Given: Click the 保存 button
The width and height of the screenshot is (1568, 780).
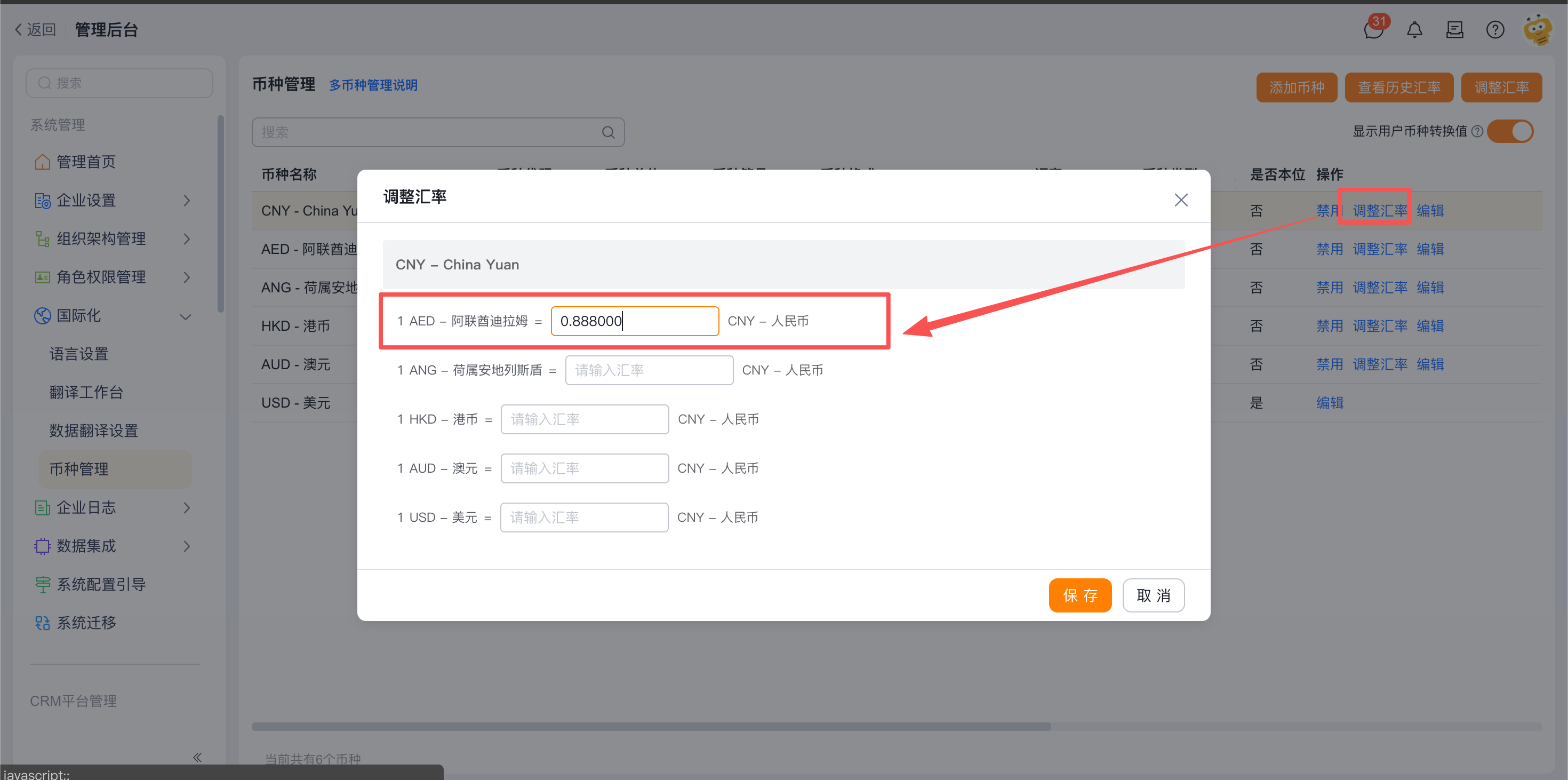Looking at the screenshot, I should [x=1079, y=595].
